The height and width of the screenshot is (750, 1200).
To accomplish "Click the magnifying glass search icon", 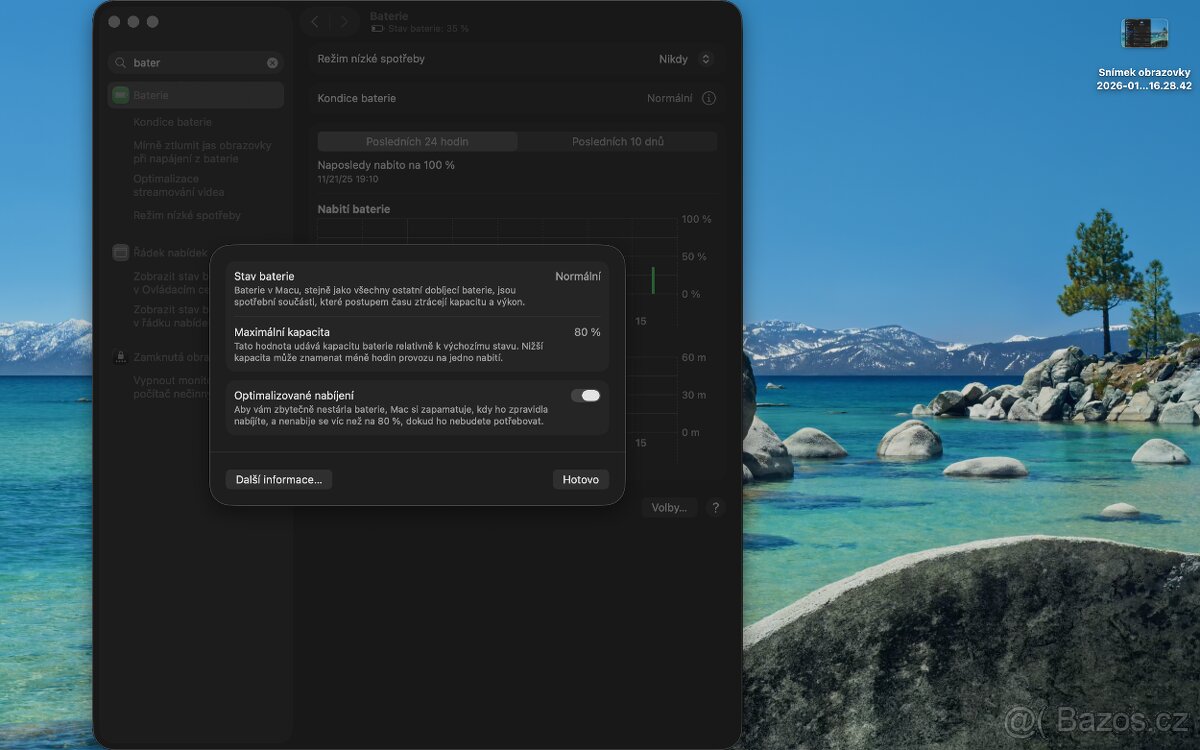I will pos(121,63).
